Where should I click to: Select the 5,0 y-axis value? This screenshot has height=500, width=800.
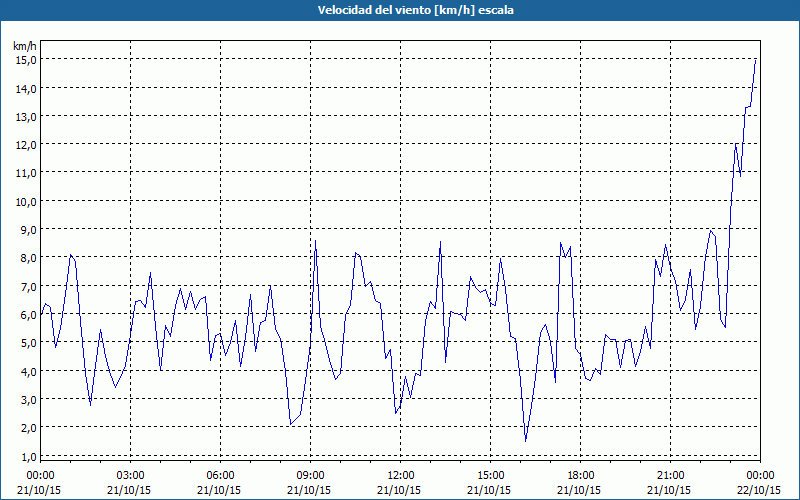[28, 343]
